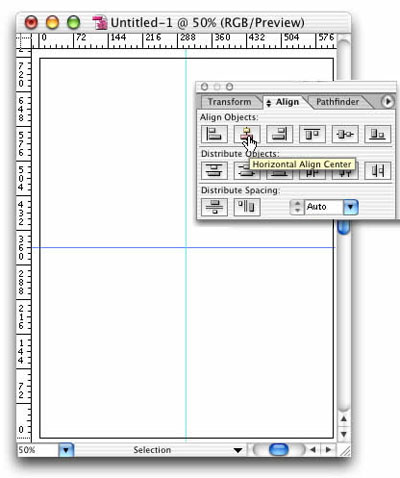
Task: Close the Align palette window
Action: click(x=204, y=87)
